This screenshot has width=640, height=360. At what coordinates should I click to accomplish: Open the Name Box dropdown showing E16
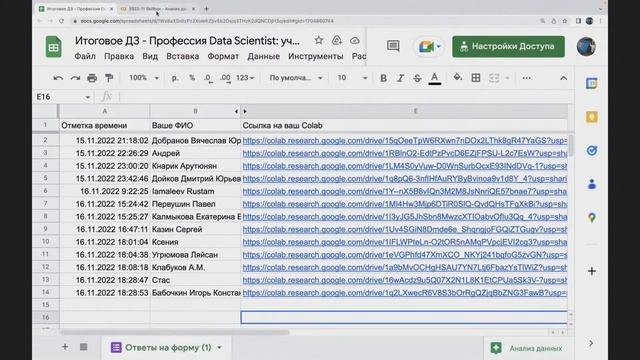tap(87, 97)
